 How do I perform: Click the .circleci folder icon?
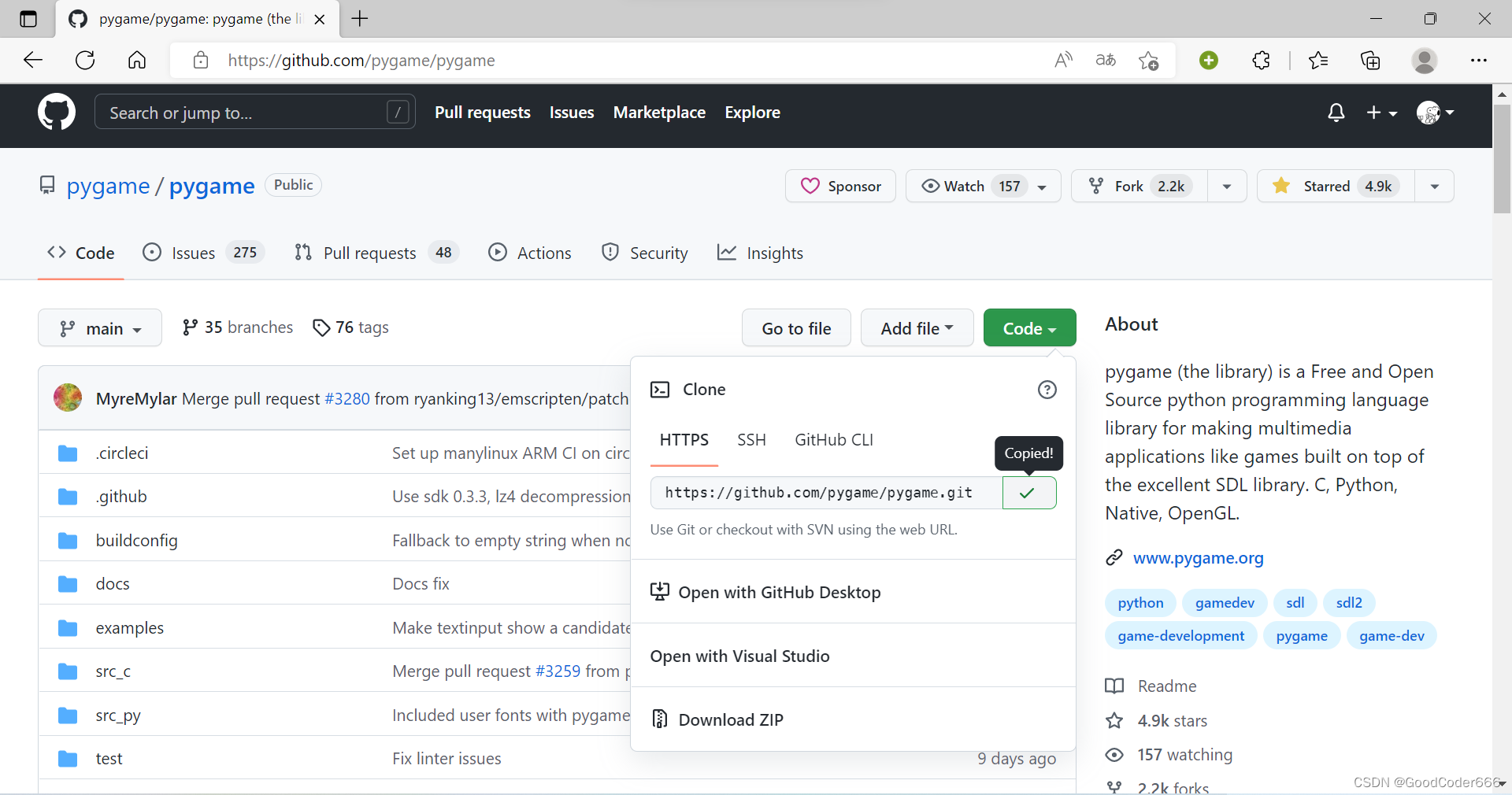[68, 453]
